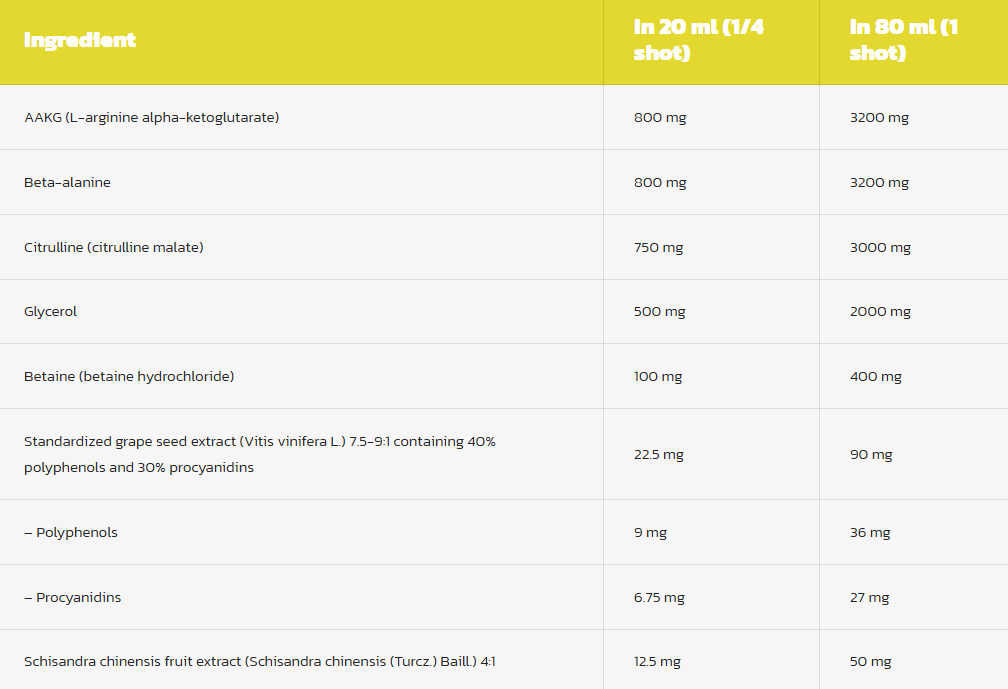1008x689 pixels.
Task: Click the In 20 ml (1/4 shot) header
Action: [x=699, y=40]
